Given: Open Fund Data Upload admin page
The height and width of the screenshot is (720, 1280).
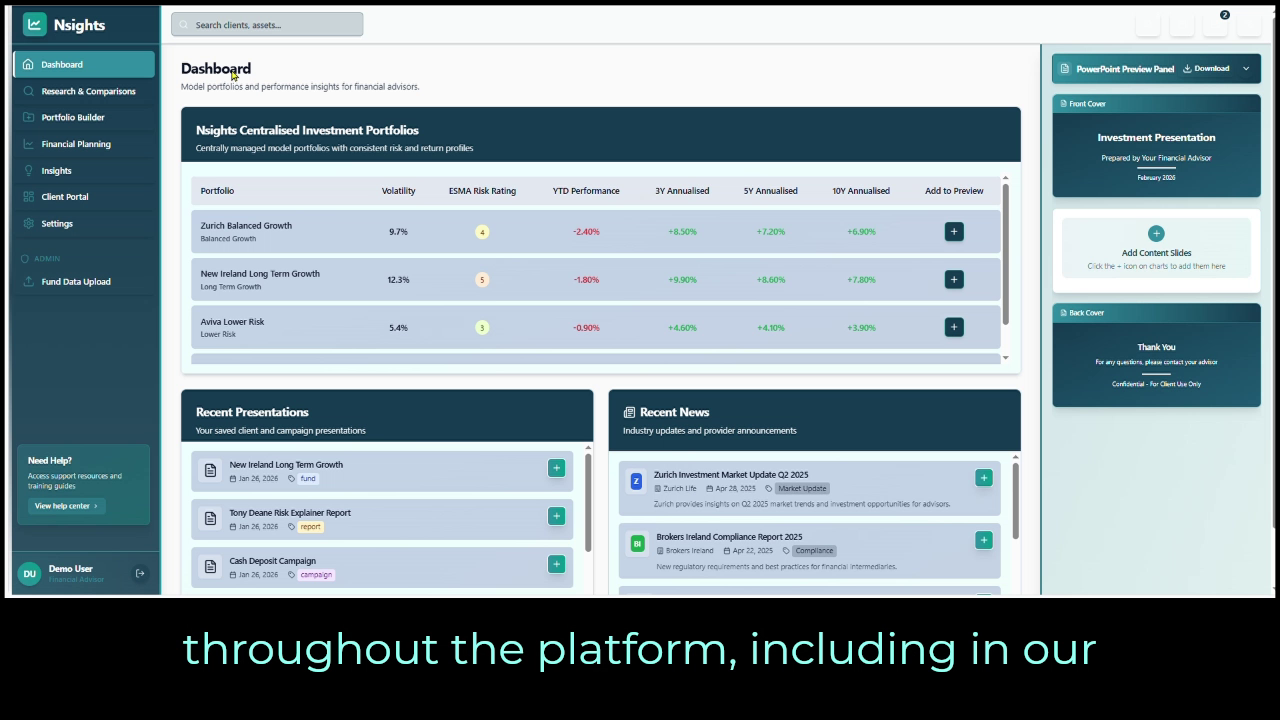Looking at the screenshot, I should pyautogui.click(x=76, y=282).
